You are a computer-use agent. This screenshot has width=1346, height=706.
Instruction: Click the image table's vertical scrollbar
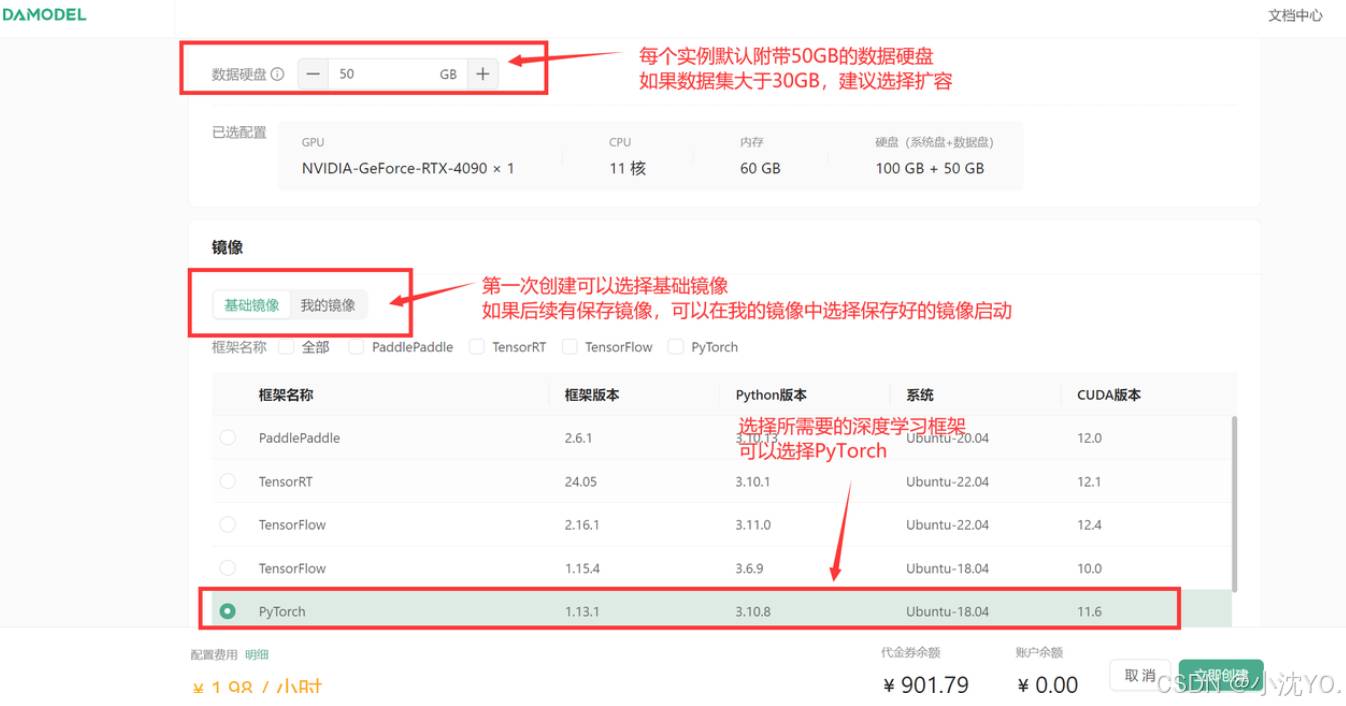tap(1234, 503)
